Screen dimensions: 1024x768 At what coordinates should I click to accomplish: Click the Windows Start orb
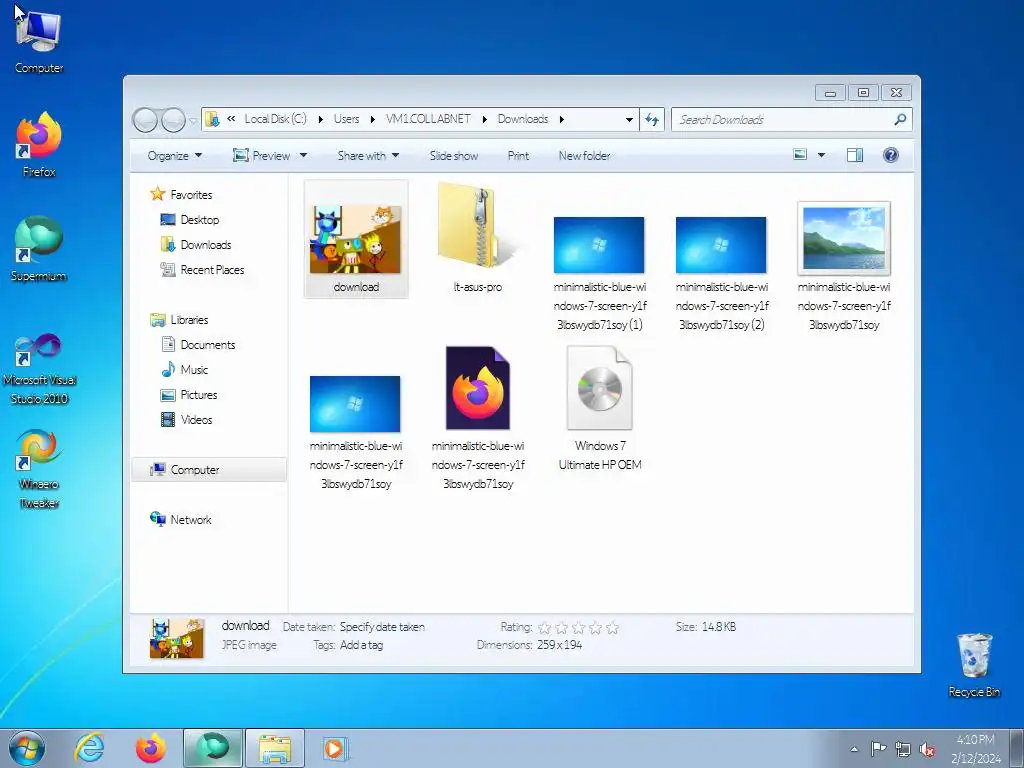coord(27,748)
